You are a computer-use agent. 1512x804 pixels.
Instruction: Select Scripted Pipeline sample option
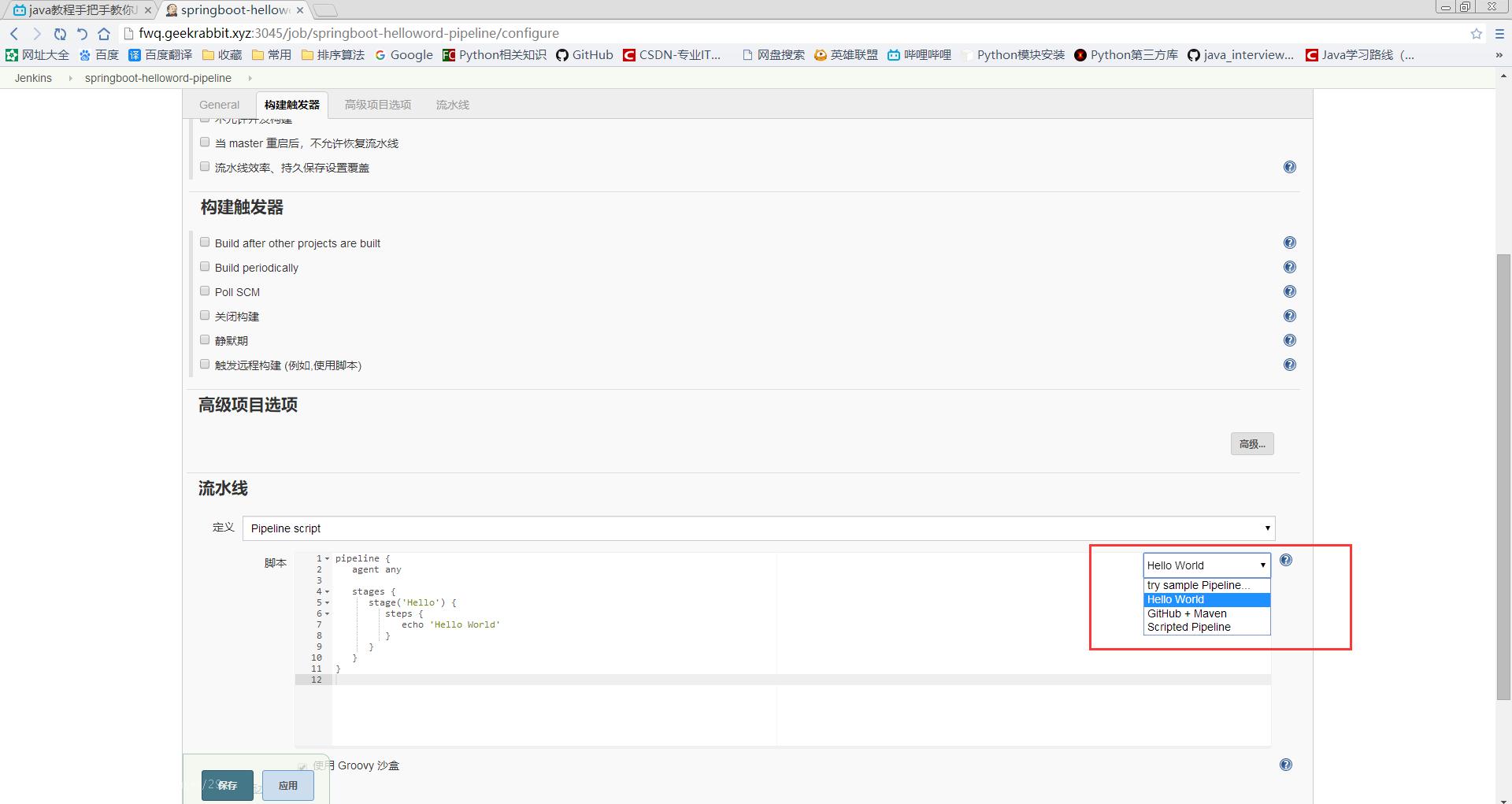(x=1206, y=627)
